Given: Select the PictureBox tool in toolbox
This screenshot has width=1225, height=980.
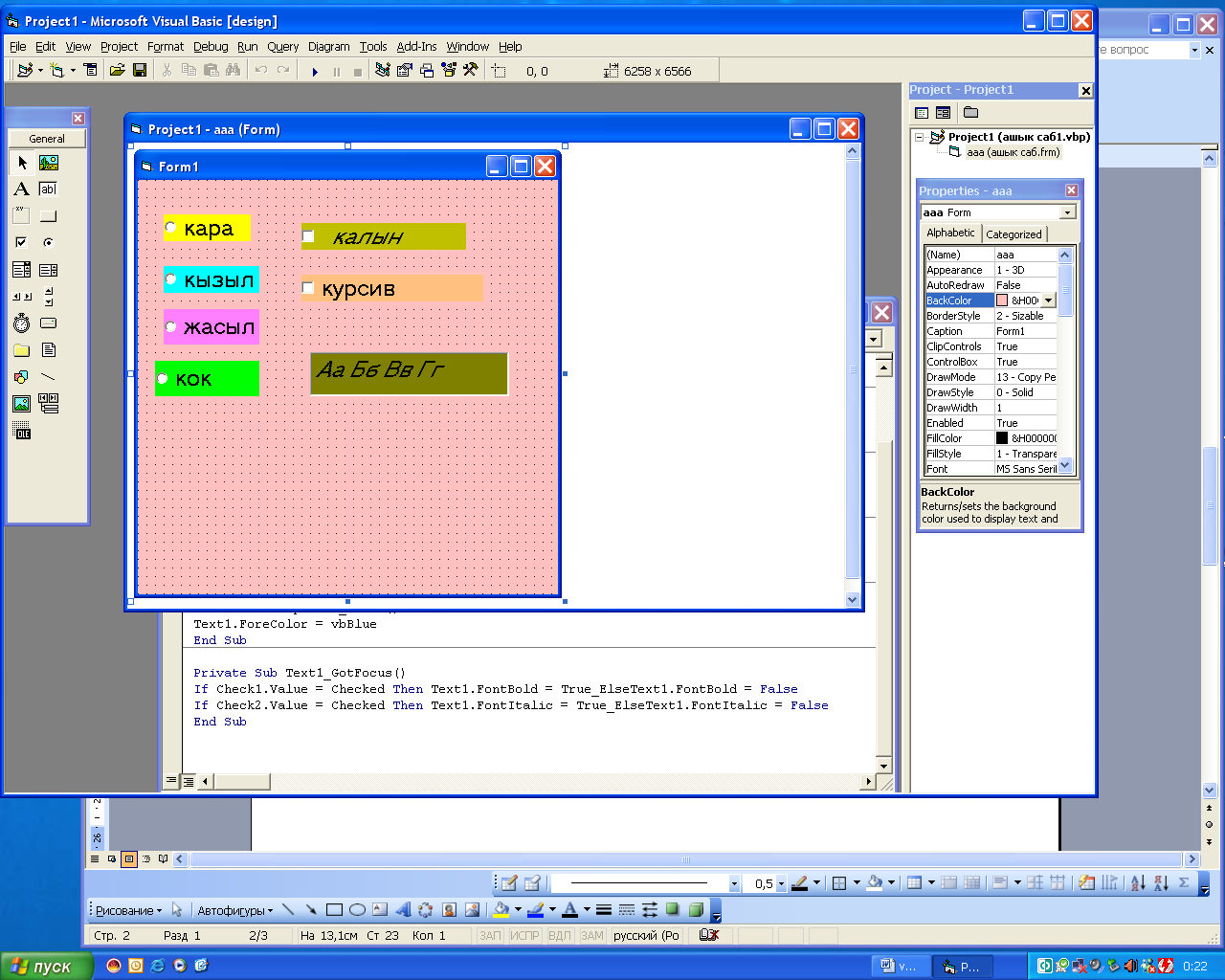Looking at the screenshot, I should click(49, 163).
